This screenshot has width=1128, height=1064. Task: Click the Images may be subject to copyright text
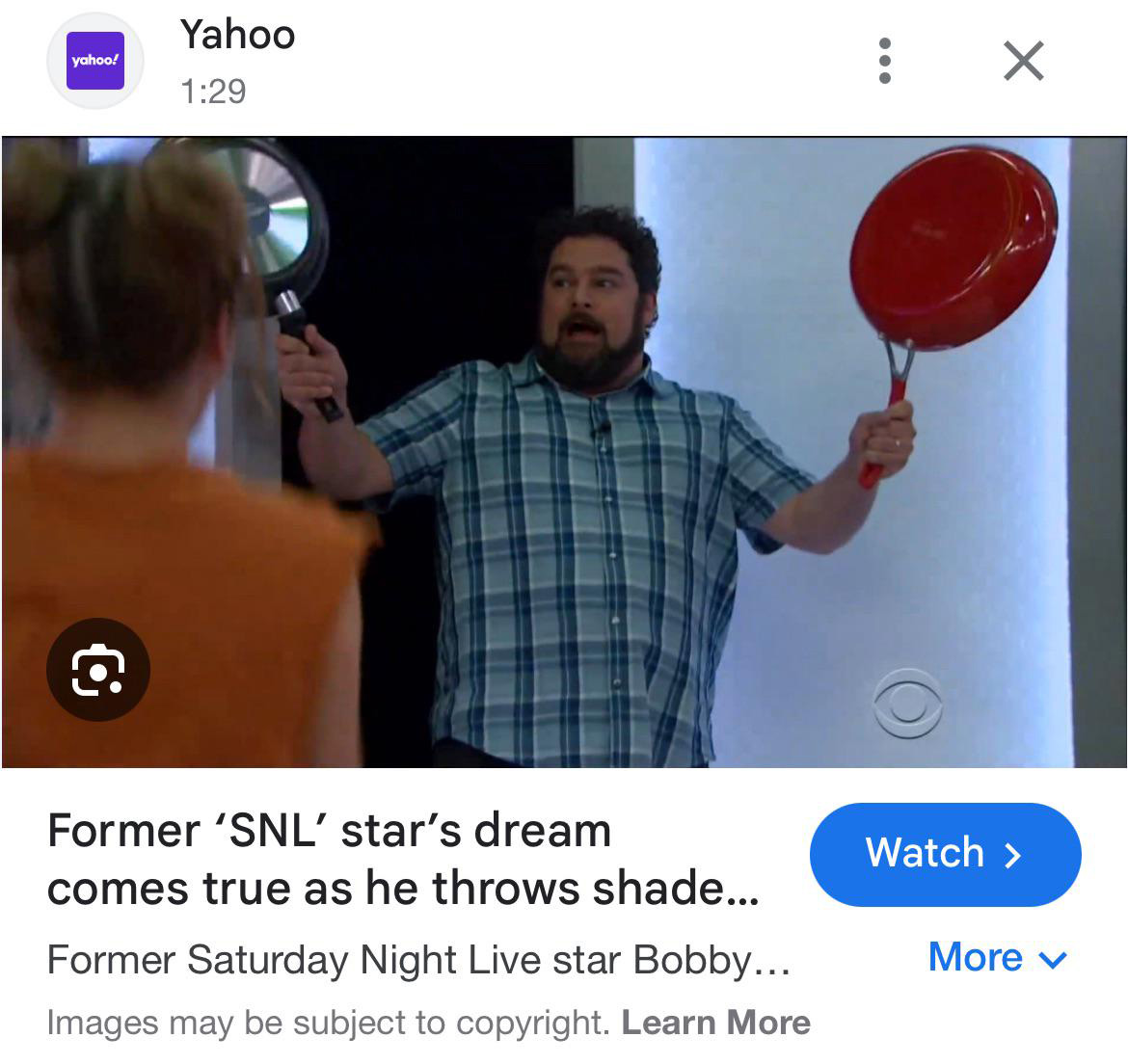[328, 1022]
